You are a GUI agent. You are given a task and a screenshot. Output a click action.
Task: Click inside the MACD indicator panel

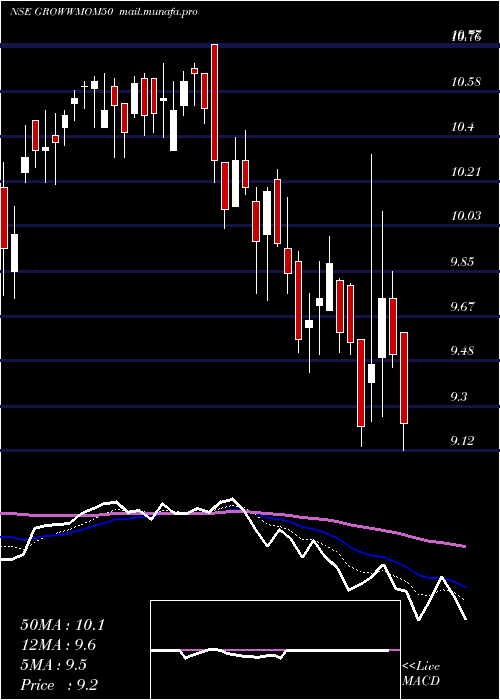point(275,650)
